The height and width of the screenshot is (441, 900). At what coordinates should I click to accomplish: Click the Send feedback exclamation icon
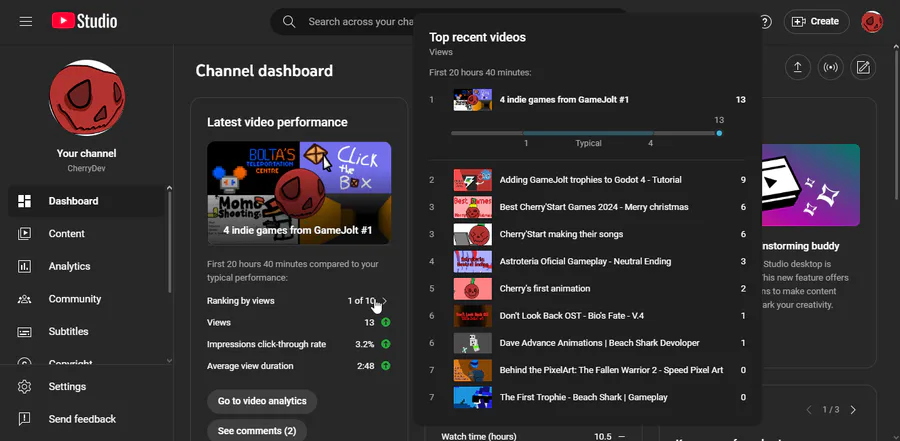[24, 419]
